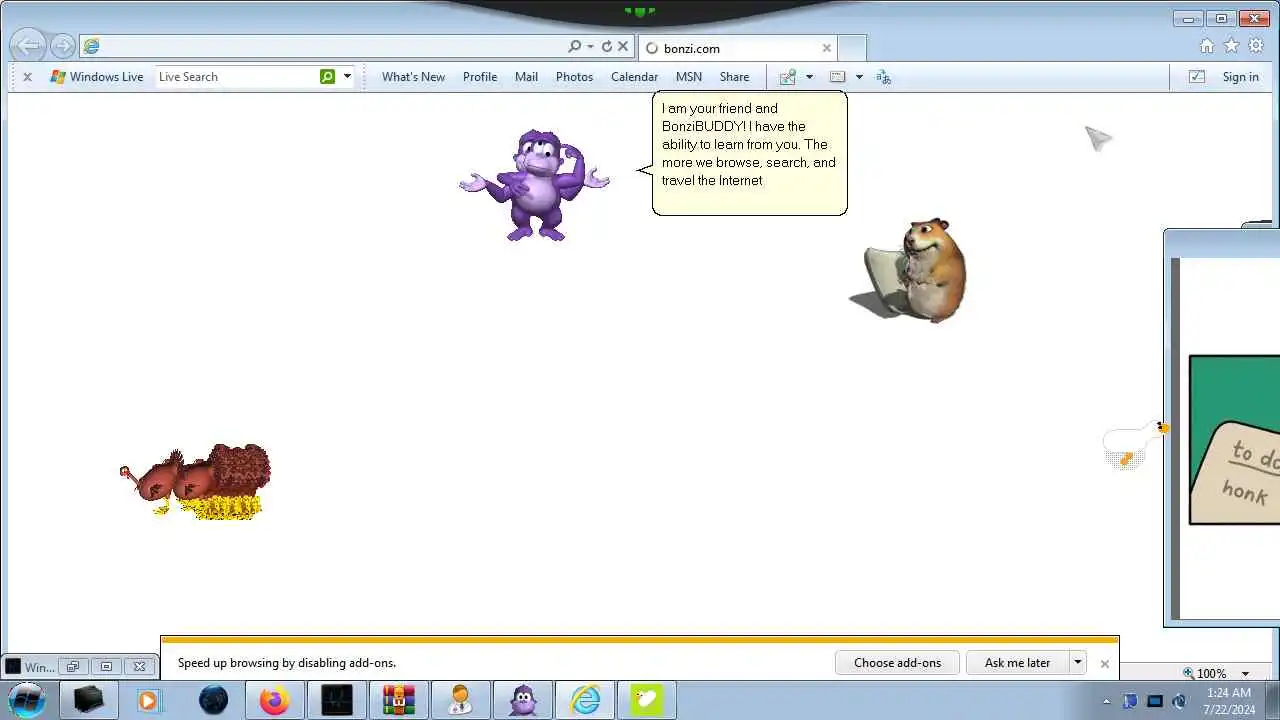This screenshot has width=1280, height=720.
Task: Click the volume icon in the system tray
Action: tap(1180, 701)
